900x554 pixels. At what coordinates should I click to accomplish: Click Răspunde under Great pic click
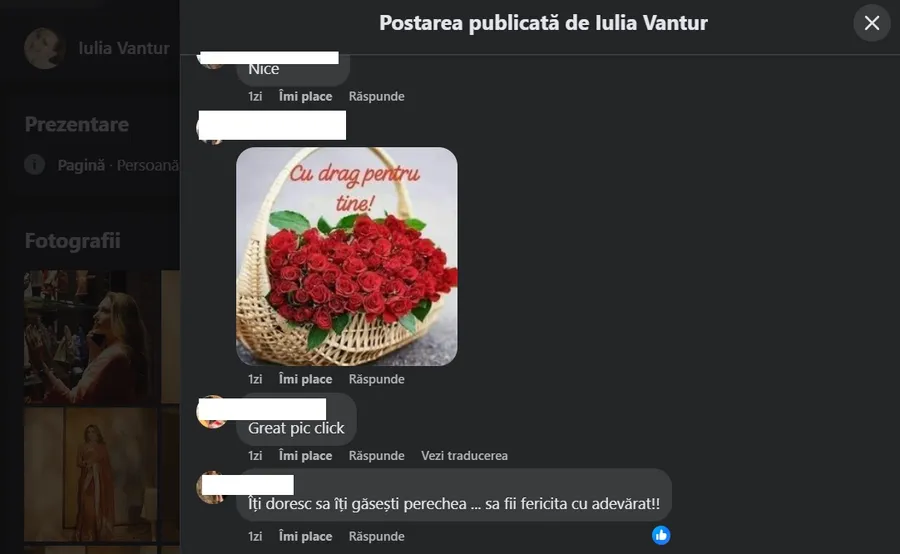pos(377,456)
